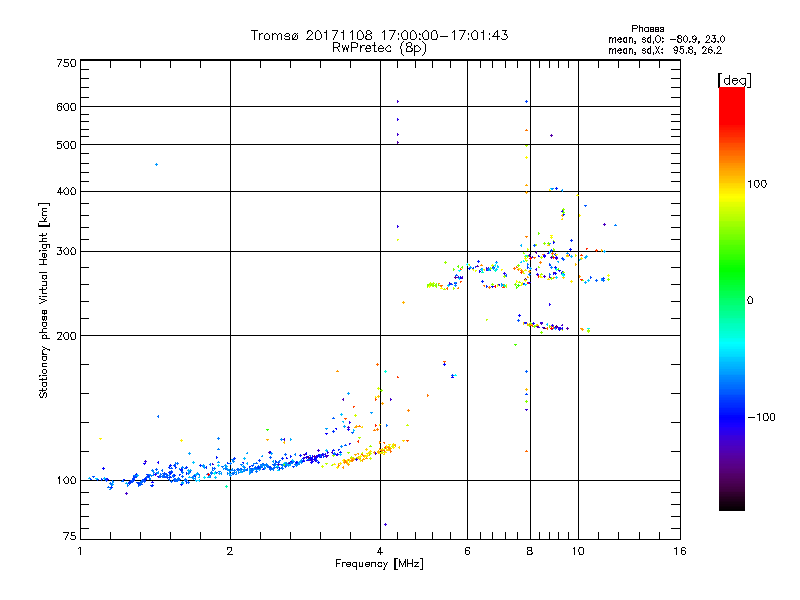This screenshot has width=800, height=600.
Task: Click the lone blue point just above 75 km
Action: click(x=385, y=524)
